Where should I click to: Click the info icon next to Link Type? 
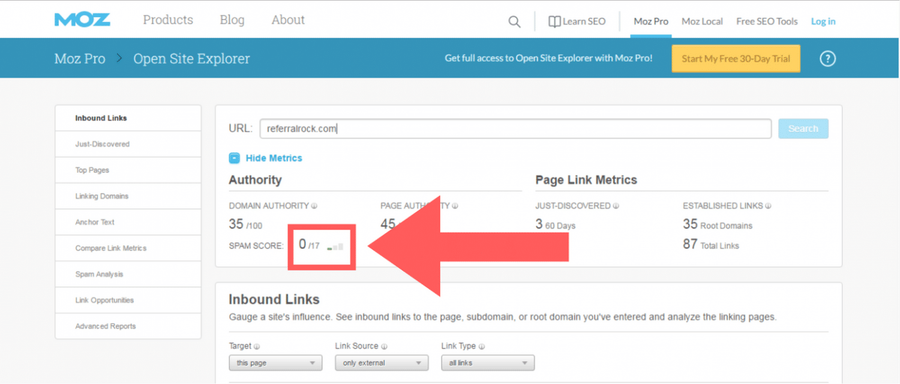(481, 347)
